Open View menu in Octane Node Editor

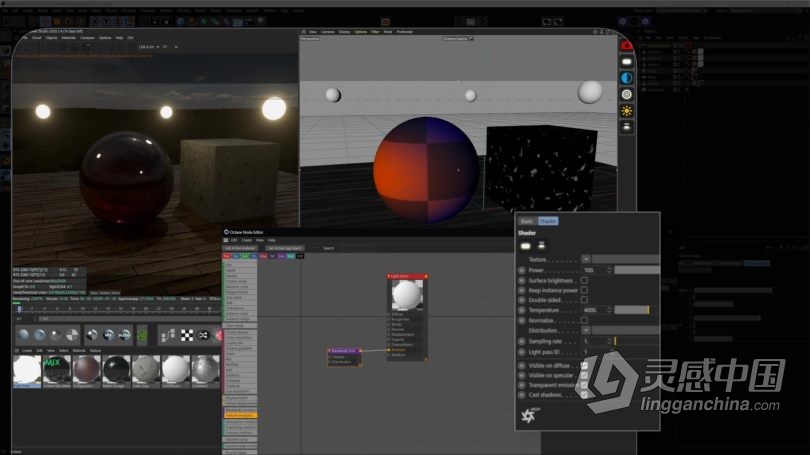tap(260, 240)
